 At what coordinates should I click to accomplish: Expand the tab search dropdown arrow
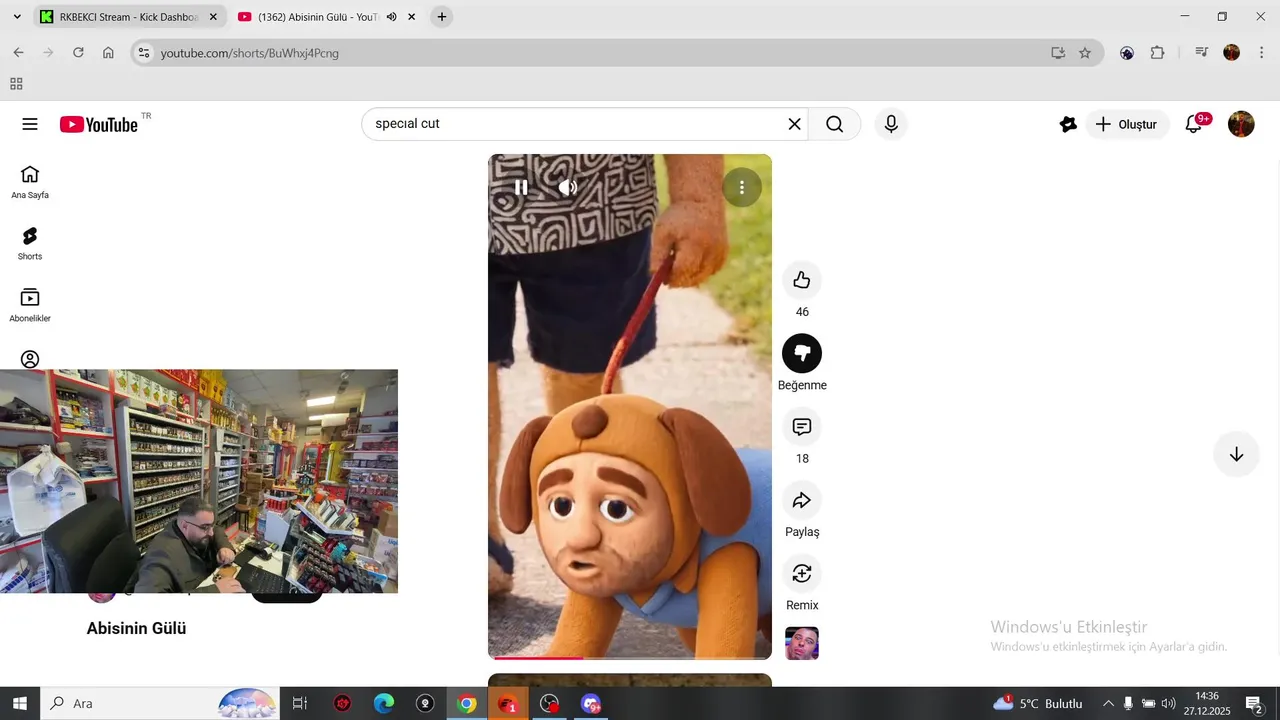[17, 17]
